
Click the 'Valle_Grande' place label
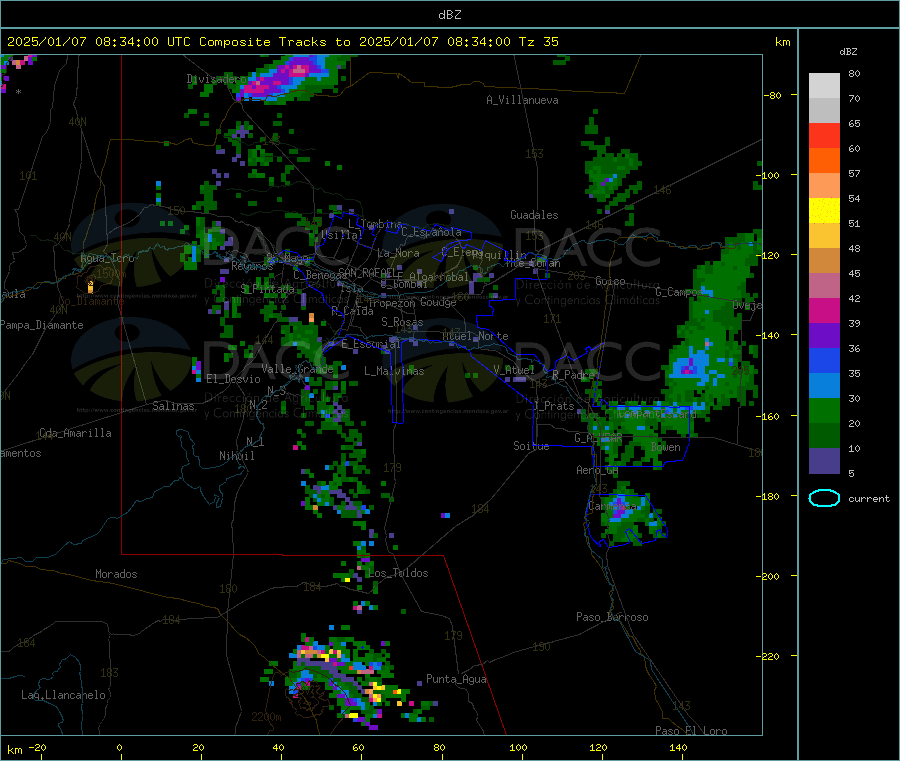(x=297, y=369)
